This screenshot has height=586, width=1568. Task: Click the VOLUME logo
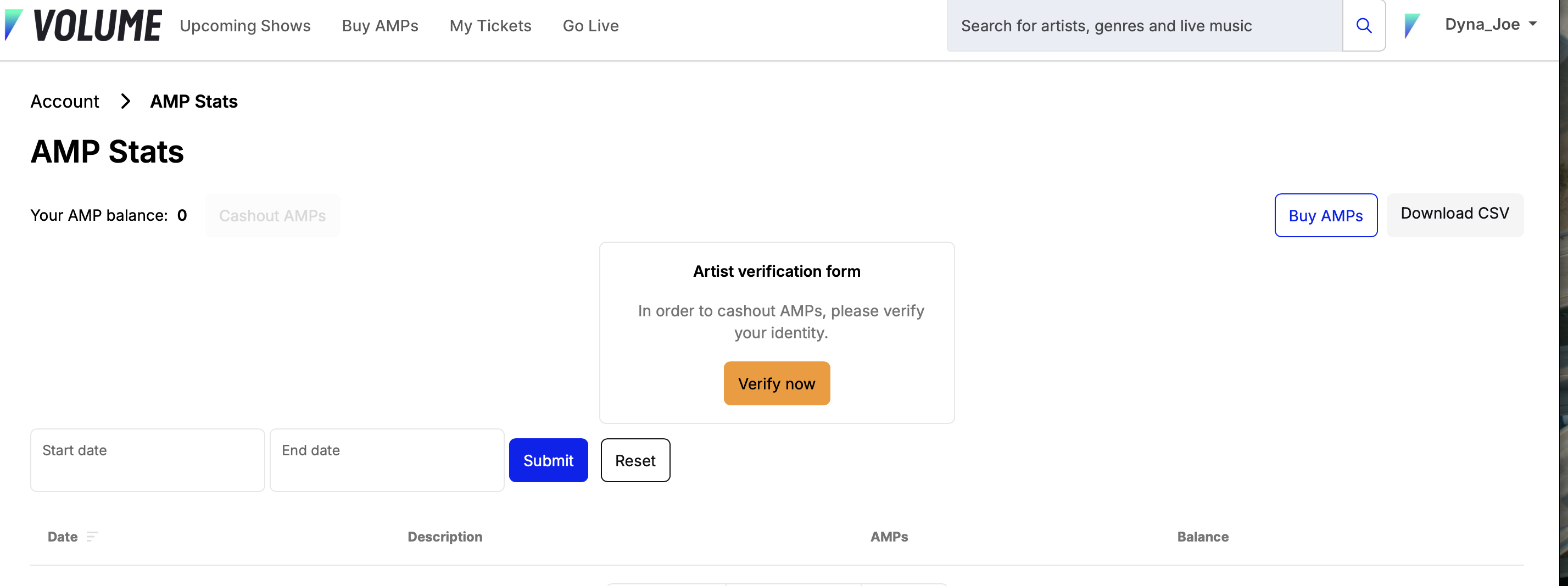click(x=83, y=26)
